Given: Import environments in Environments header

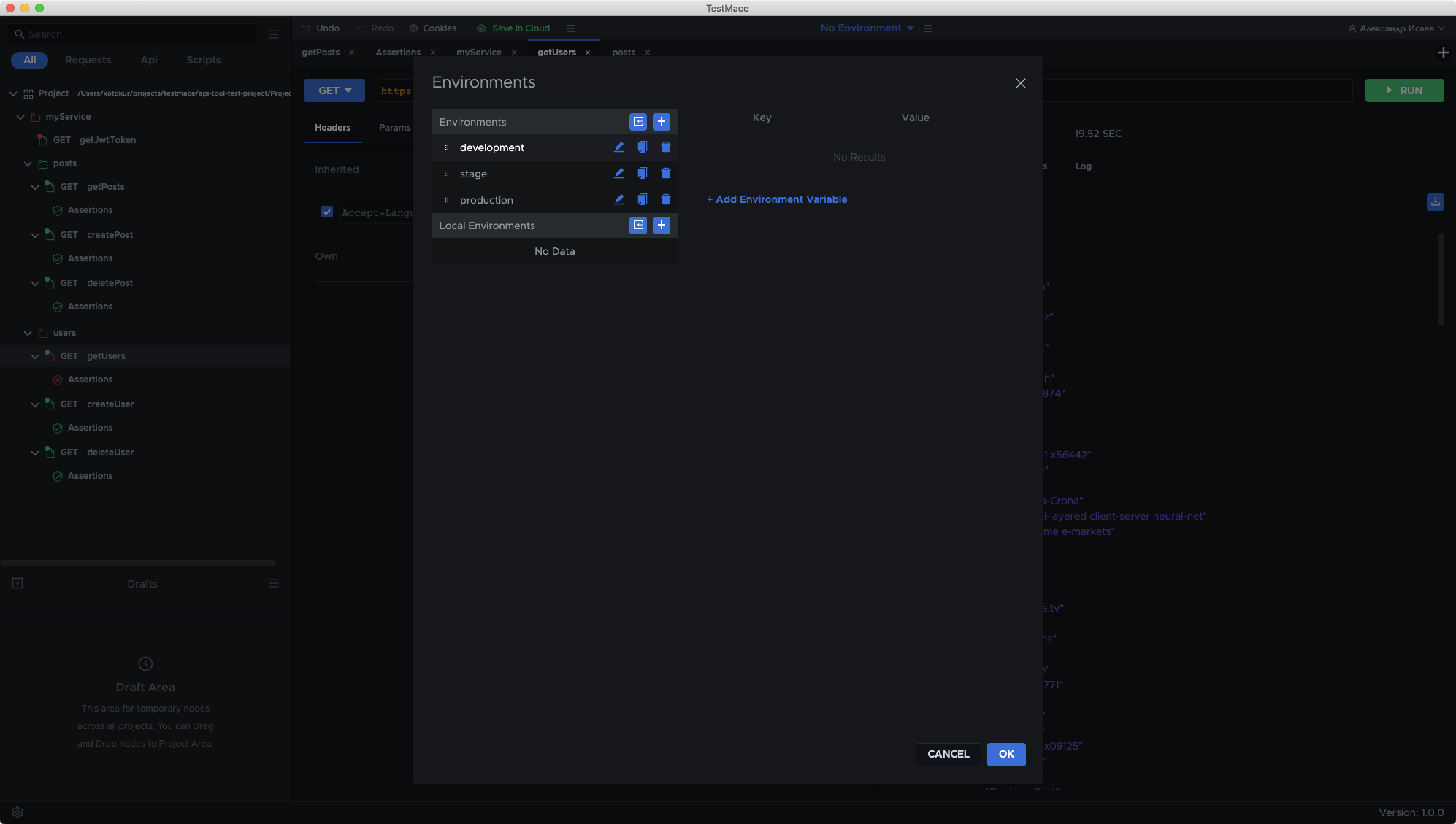Looking at the screenshot, I should click(637, 122).
